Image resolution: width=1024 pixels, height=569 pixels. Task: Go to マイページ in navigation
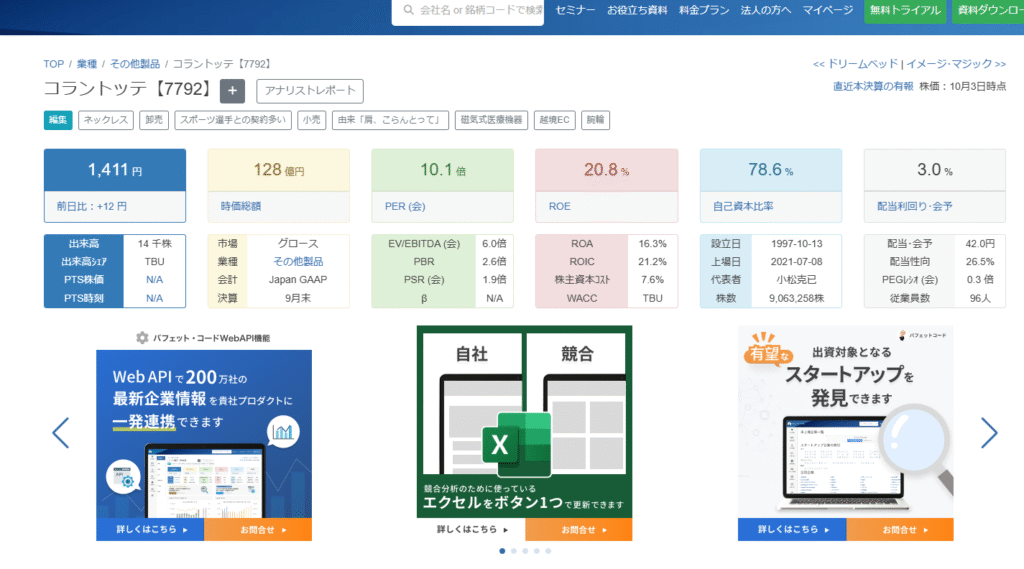[x=827, y=11]
